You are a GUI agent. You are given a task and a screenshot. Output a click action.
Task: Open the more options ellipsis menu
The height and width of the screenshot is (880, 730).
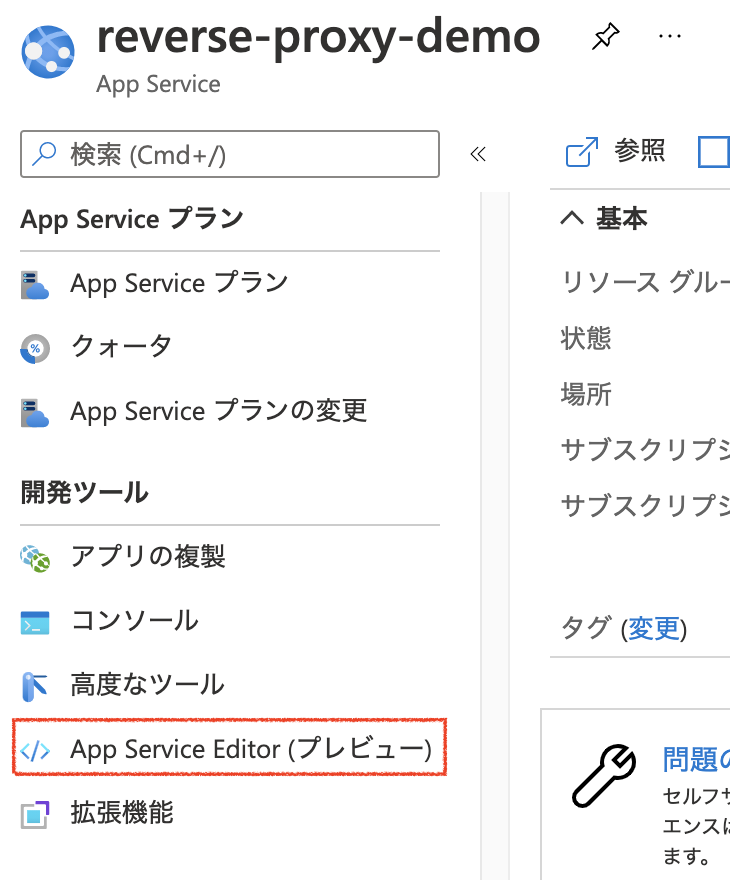(x=669, y=36)
